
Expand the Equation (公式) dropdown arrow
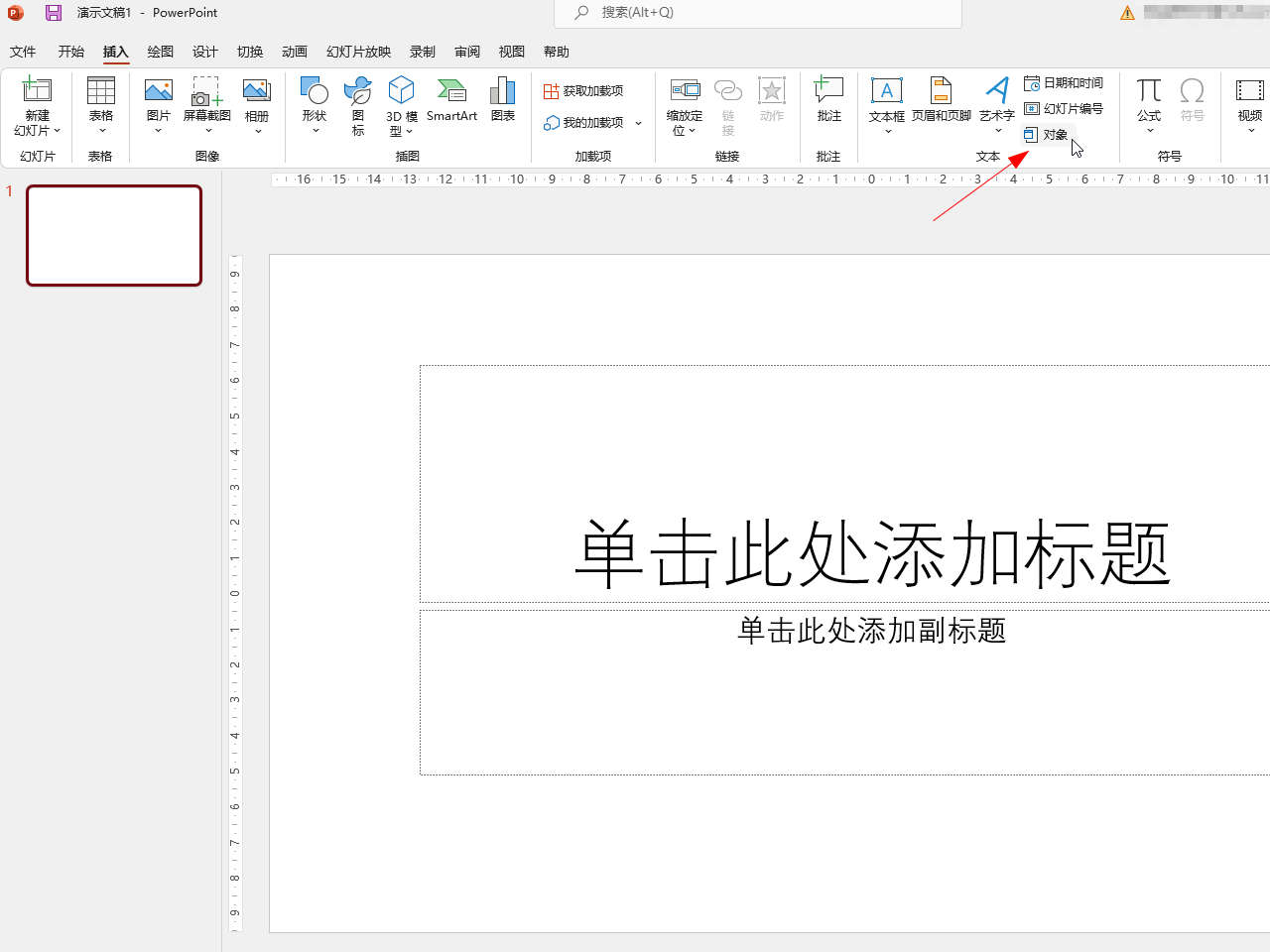coord(1149,131)
